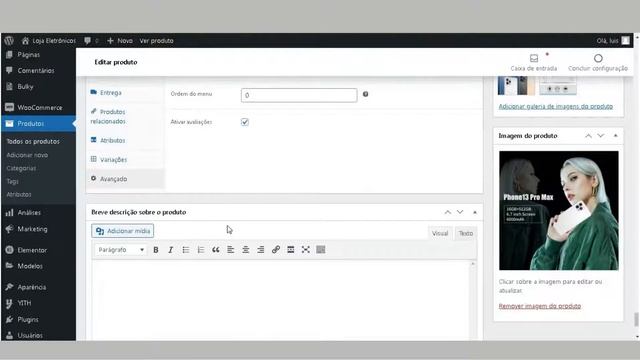Click Concluir configuração circle icon
This screenshot has height=360, width=640.
598,58
